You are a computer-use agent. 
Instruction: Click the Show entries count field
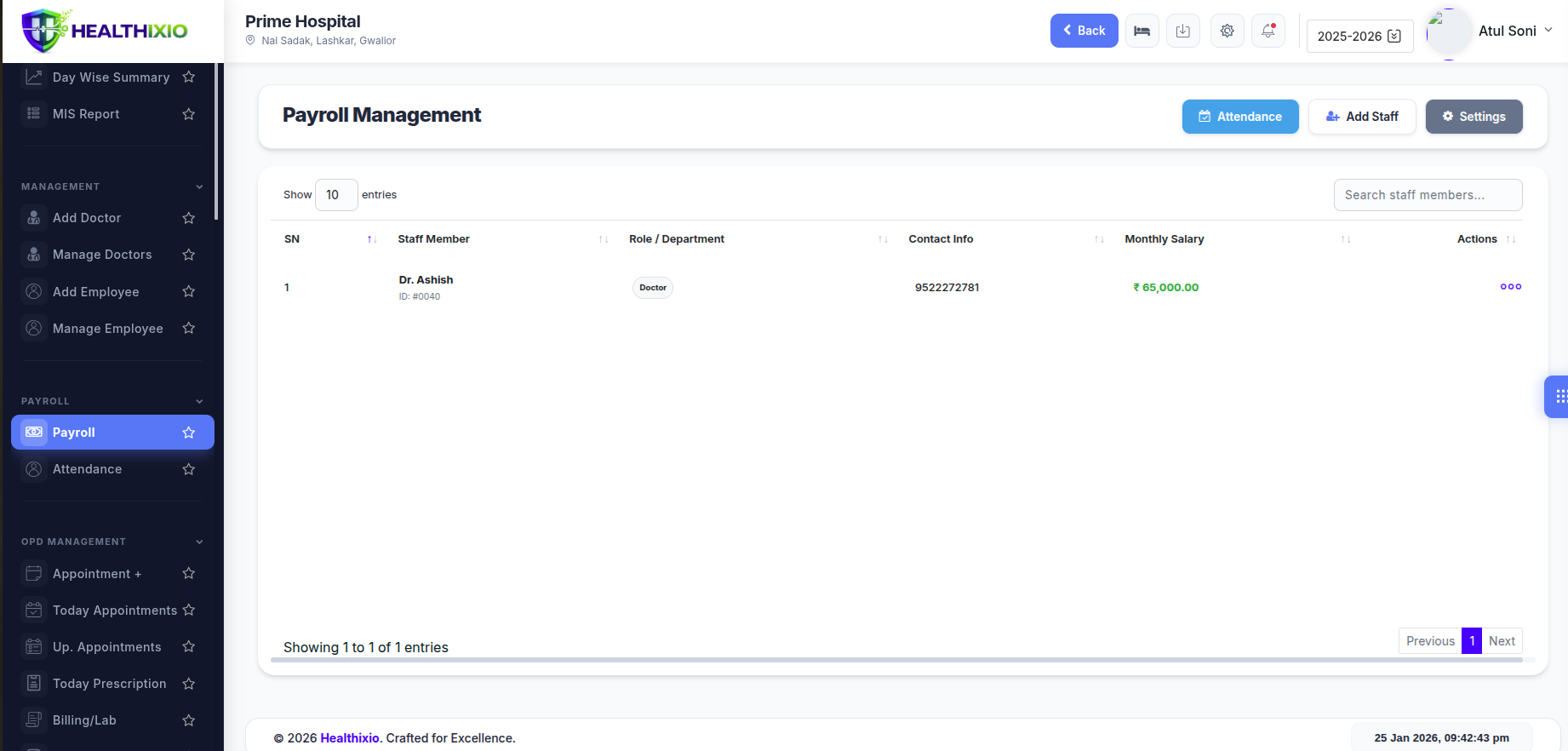tap(336, 195)
